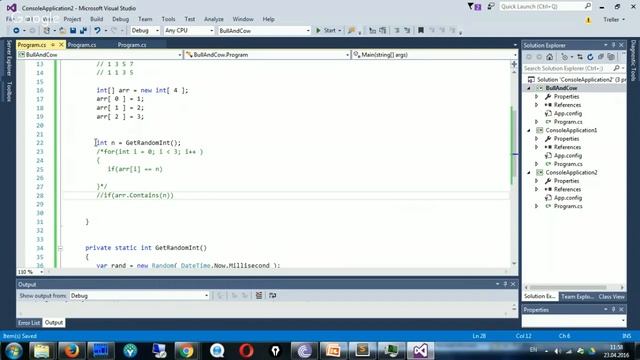Toggle auto-hide pin on Properties panel

[613, 310]
